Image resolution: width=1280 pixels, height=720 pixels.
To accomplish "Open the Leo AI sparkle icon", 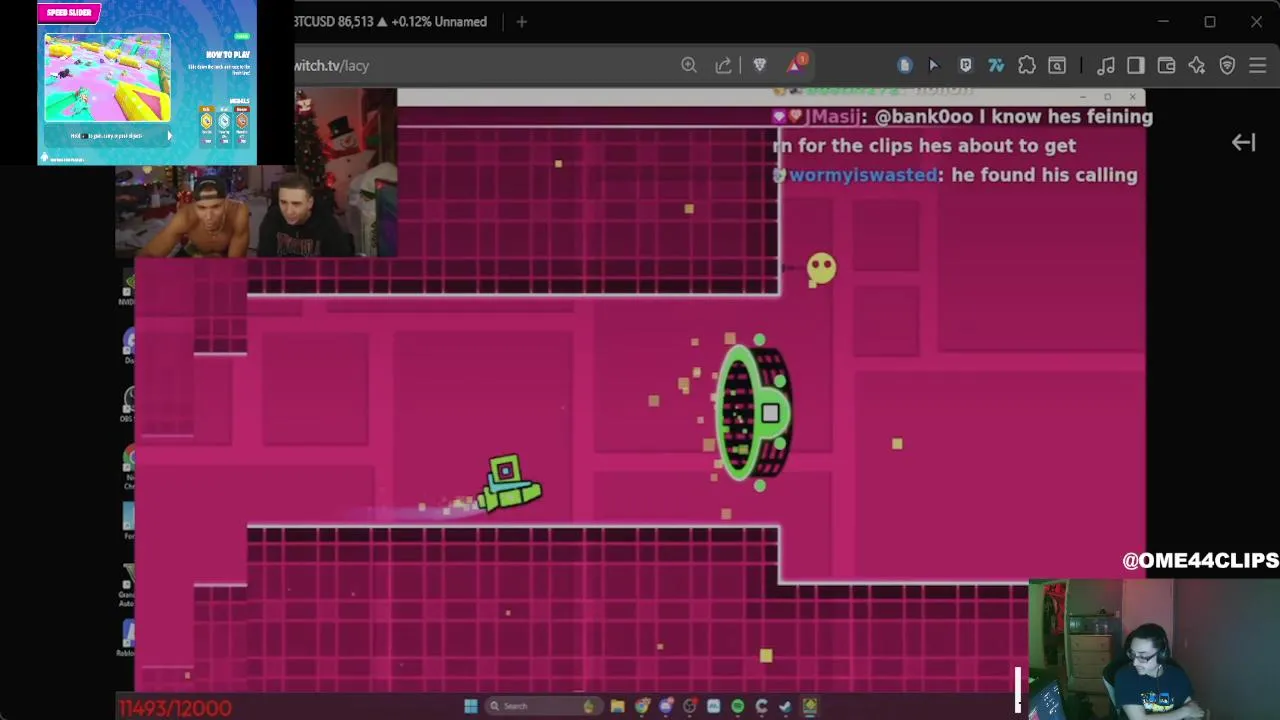I will click(1197, 65).
